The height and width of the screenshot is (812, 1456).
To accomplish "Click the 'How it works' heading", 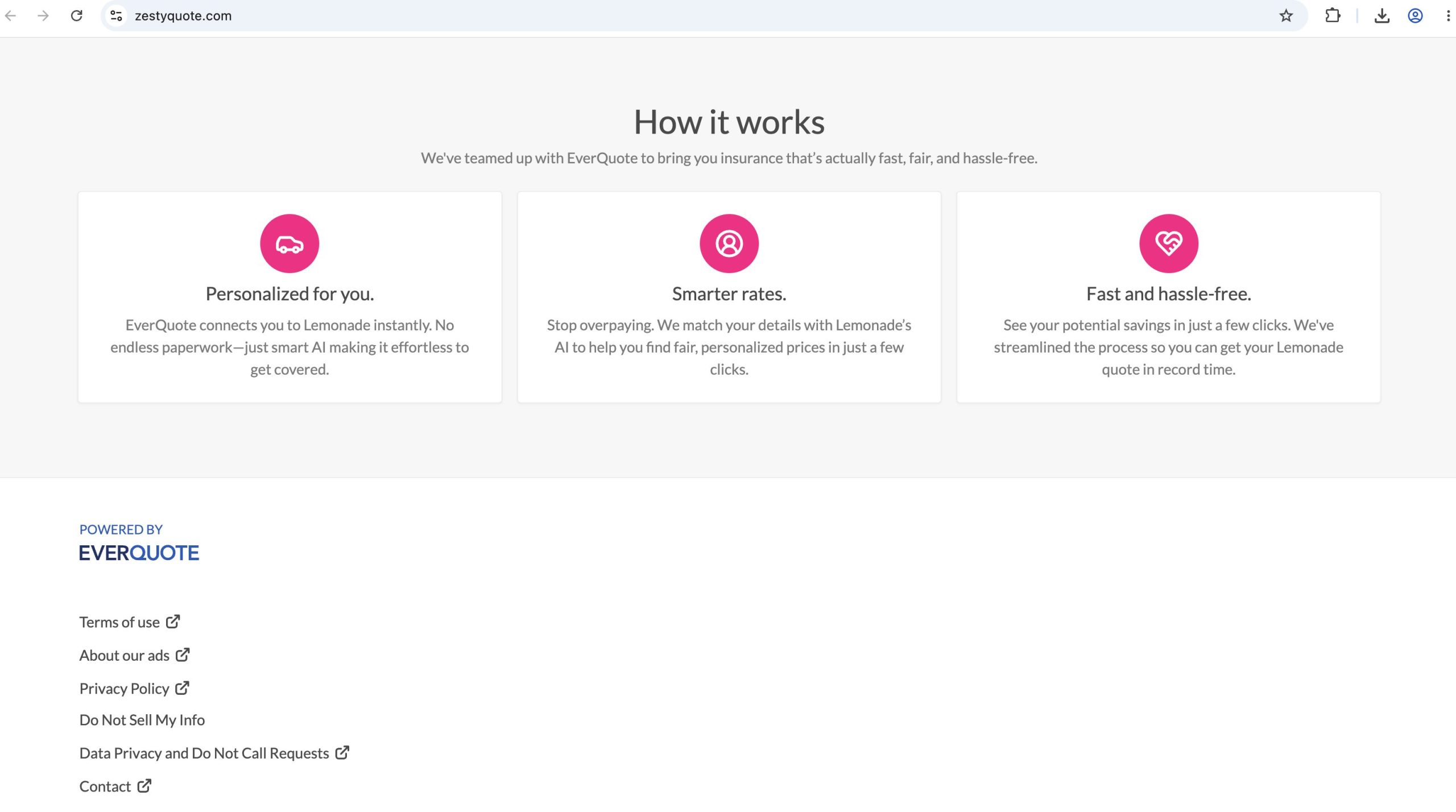I will click(x=729, y=122).
